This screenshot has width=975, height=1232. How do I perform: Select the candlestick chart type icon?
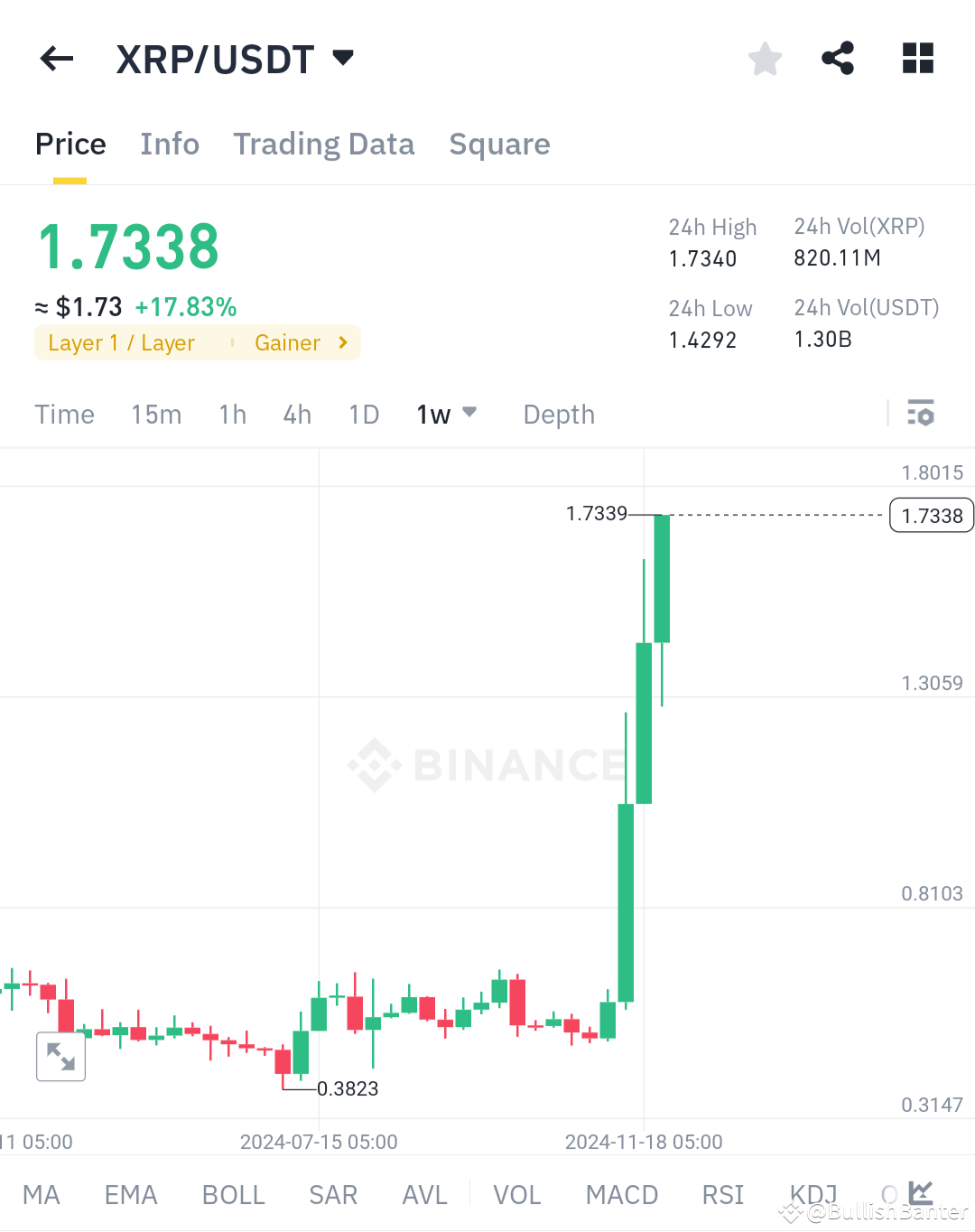point(921,1192)
